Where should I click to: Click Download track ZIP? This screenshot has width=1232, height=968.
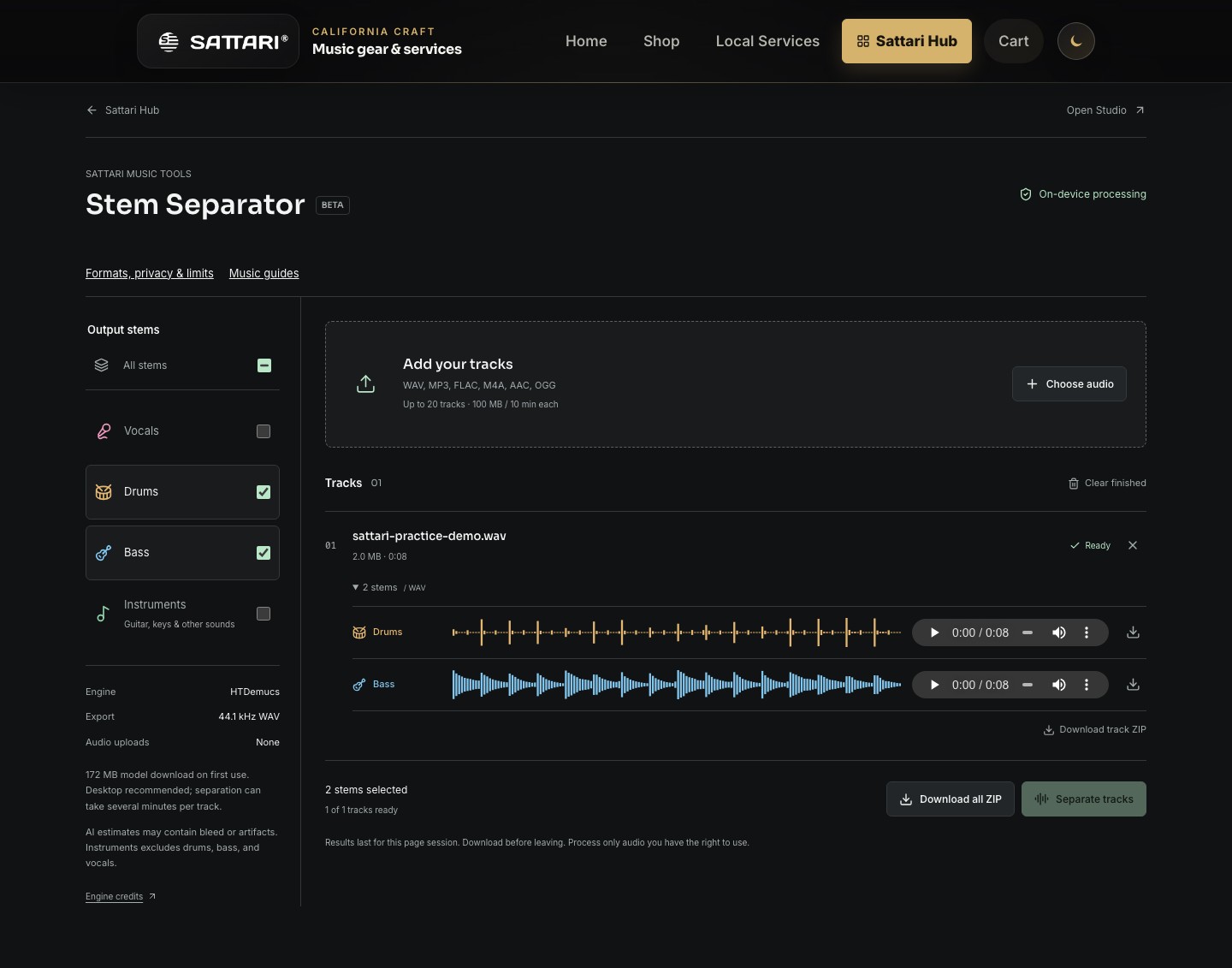tap(1095, 730)
